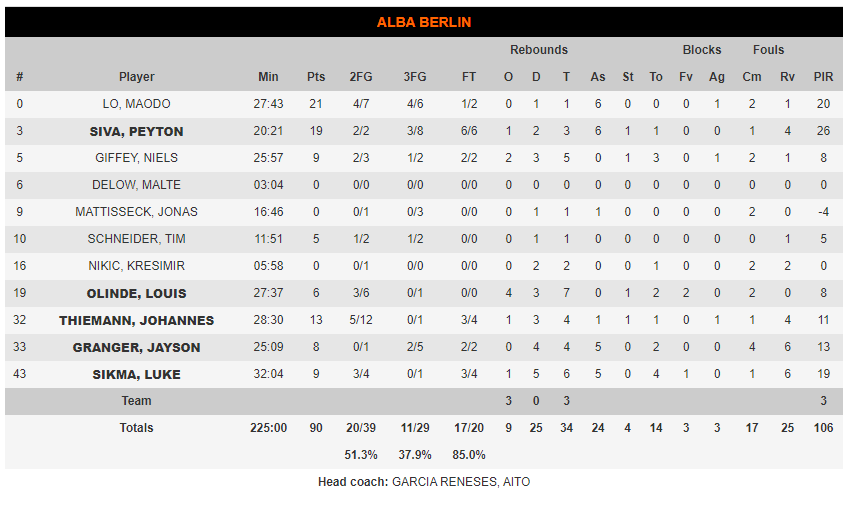Image resolution: width=858 pixels, height=510 pixels.
Task: Select the Totals row label
Action: point(136,428)
